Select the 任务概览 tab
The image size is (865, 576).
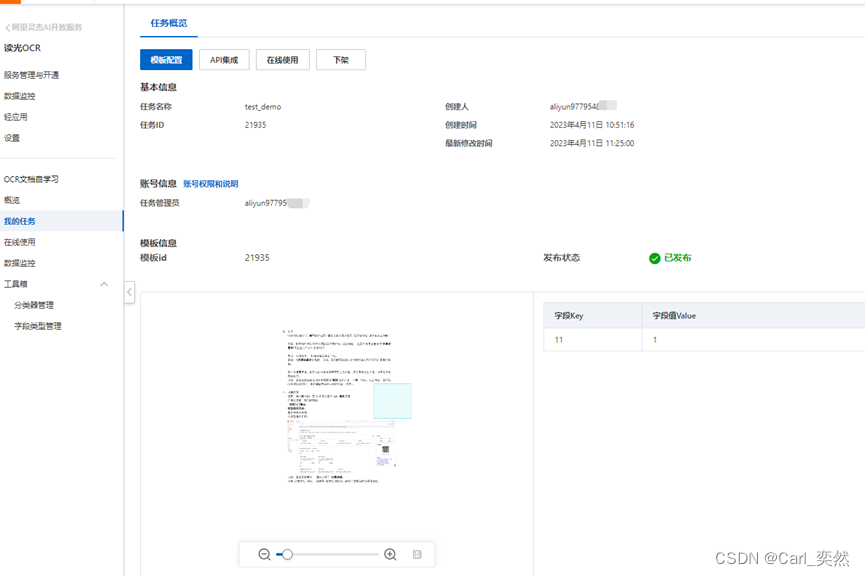tap(169, 23)
